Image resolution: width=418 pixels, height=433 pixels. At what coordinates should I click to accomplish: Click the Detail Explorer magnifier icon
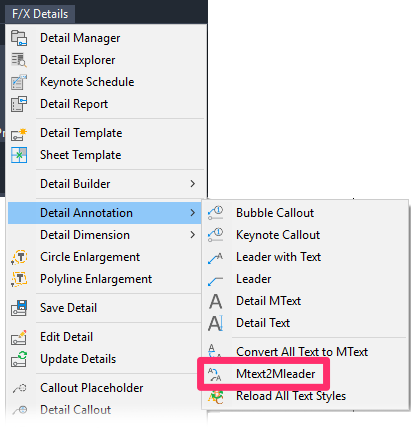coord(19,60)
